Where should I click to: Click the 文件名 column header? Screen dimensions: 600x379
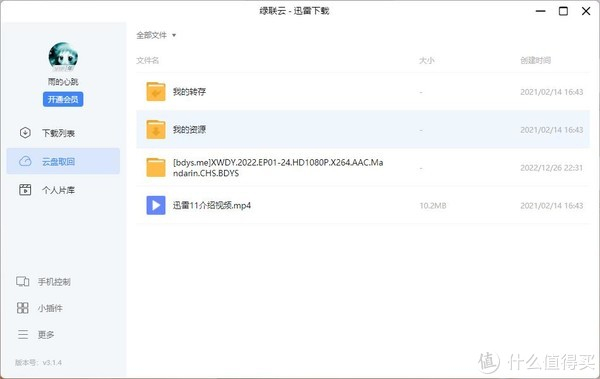[x=148, y=60]
